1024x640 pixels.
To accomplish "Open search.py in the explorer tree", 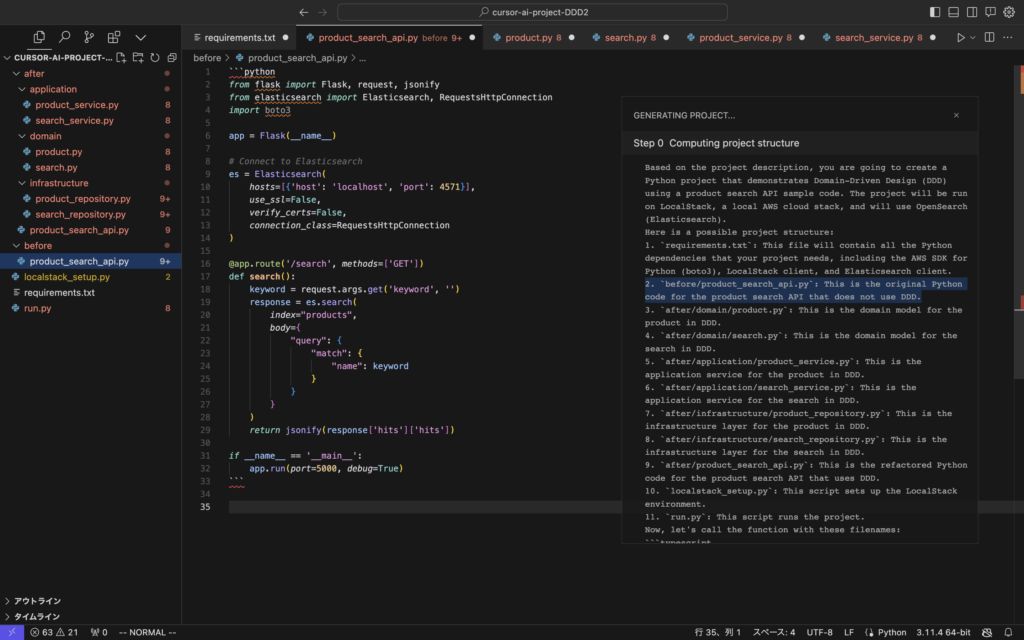I will (91, 167).
